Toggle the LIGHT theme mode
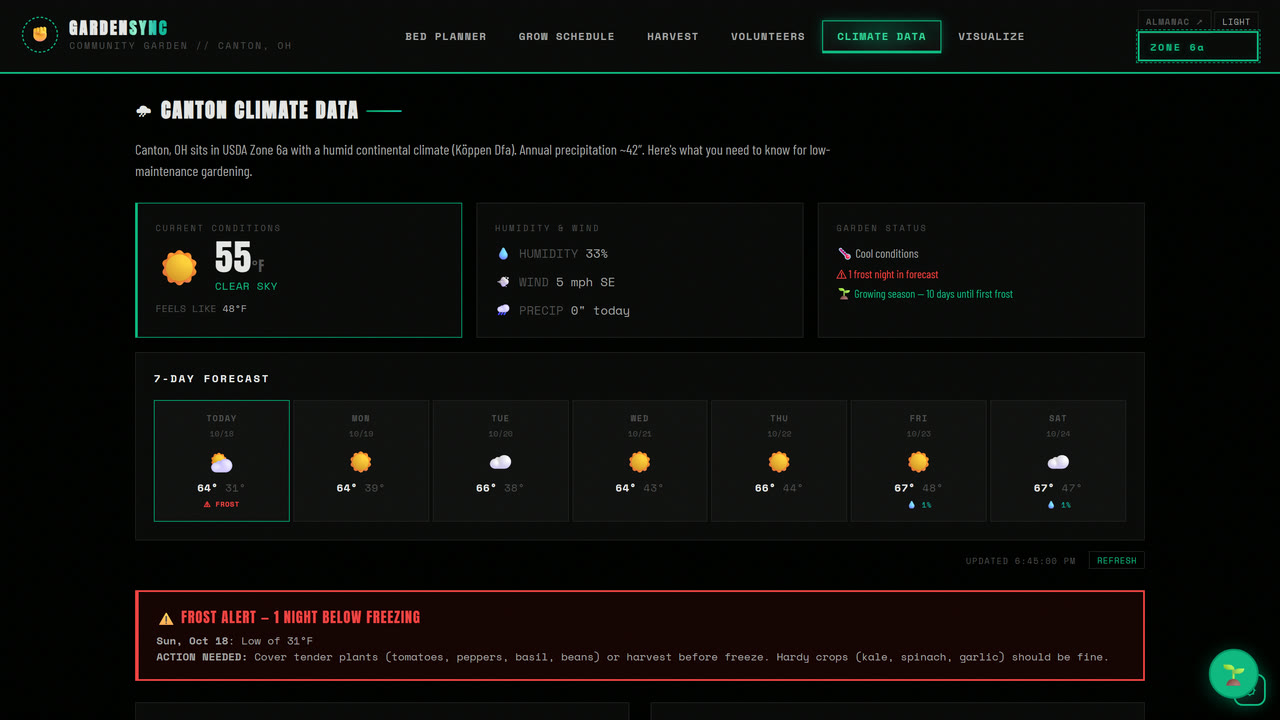This screenshot has height=720, width=1280. (x=1236, y=21)
